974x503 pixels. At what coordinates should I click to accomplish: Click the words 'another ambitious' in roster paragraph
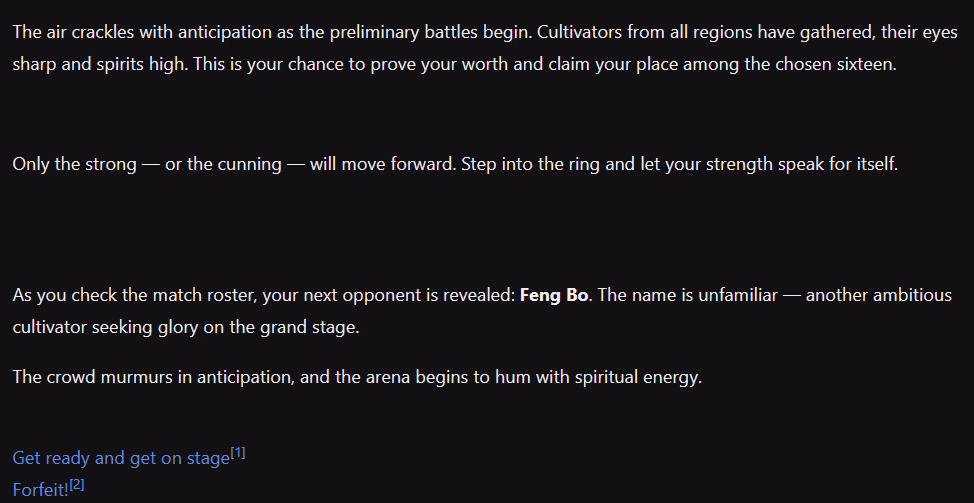[x=878, y=295]
